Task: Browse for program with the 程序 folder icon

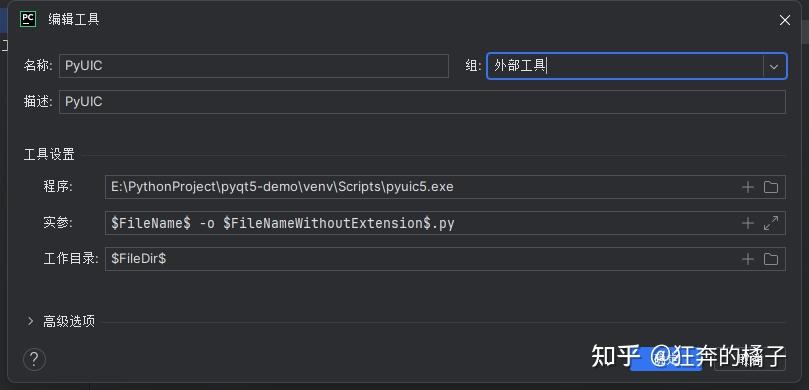Action: point(771,187)
